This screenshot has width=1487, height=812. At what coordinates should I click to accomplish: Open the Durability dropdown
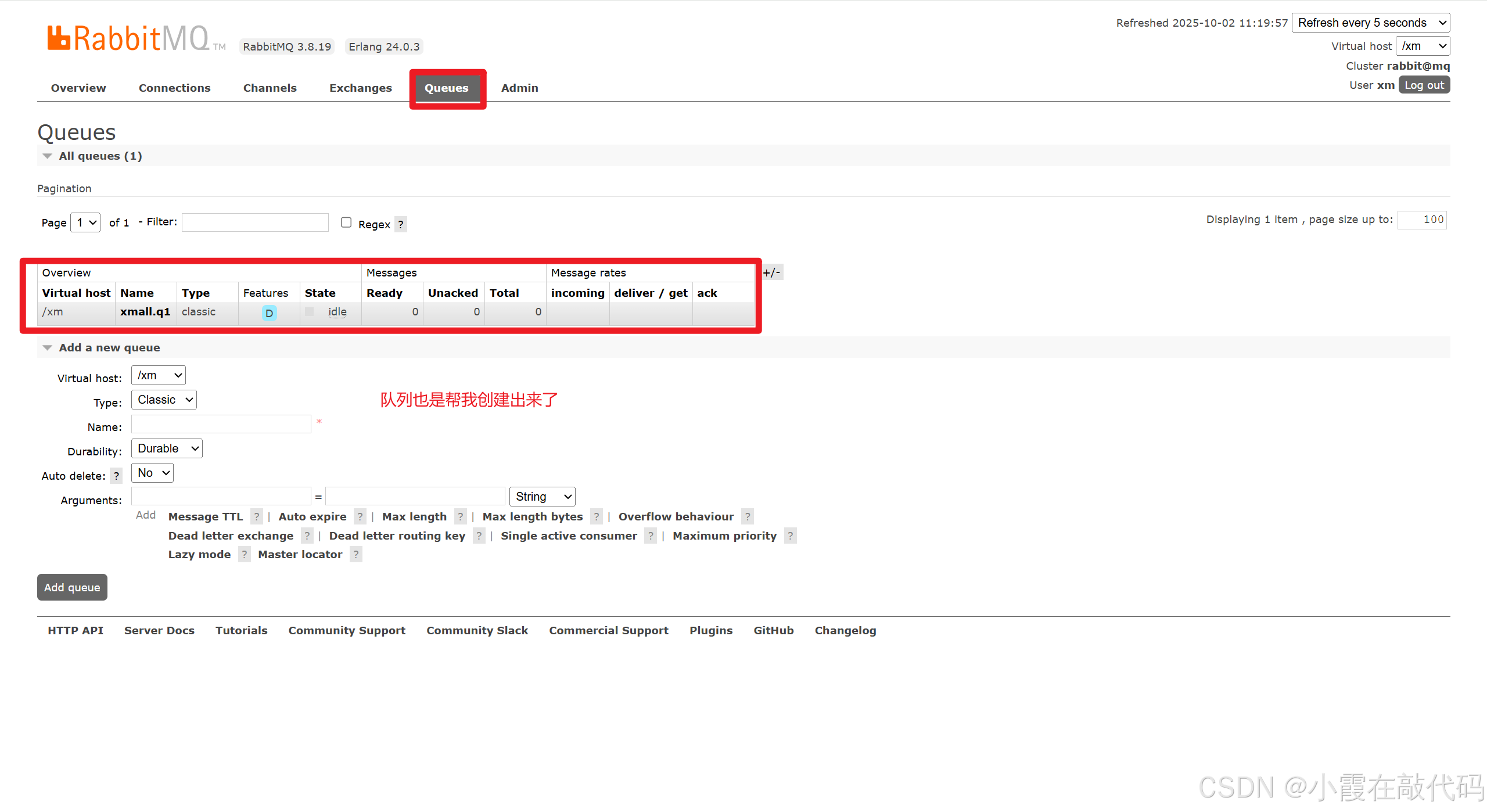pos(167,448)
